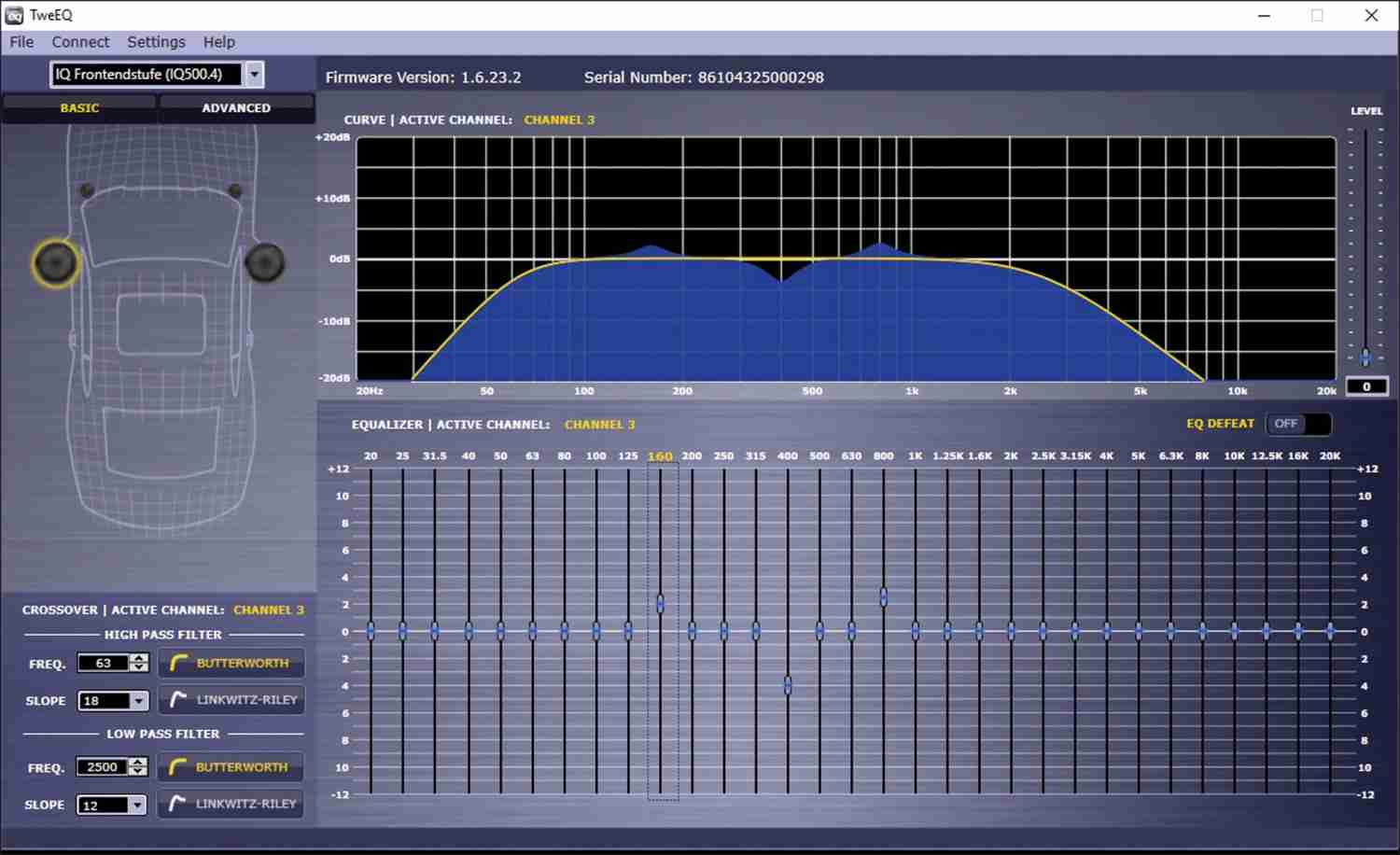Click the Serial Number text
Image resolution: width=1400 pixels, height=855 pixels.
(x=704, y=77)
